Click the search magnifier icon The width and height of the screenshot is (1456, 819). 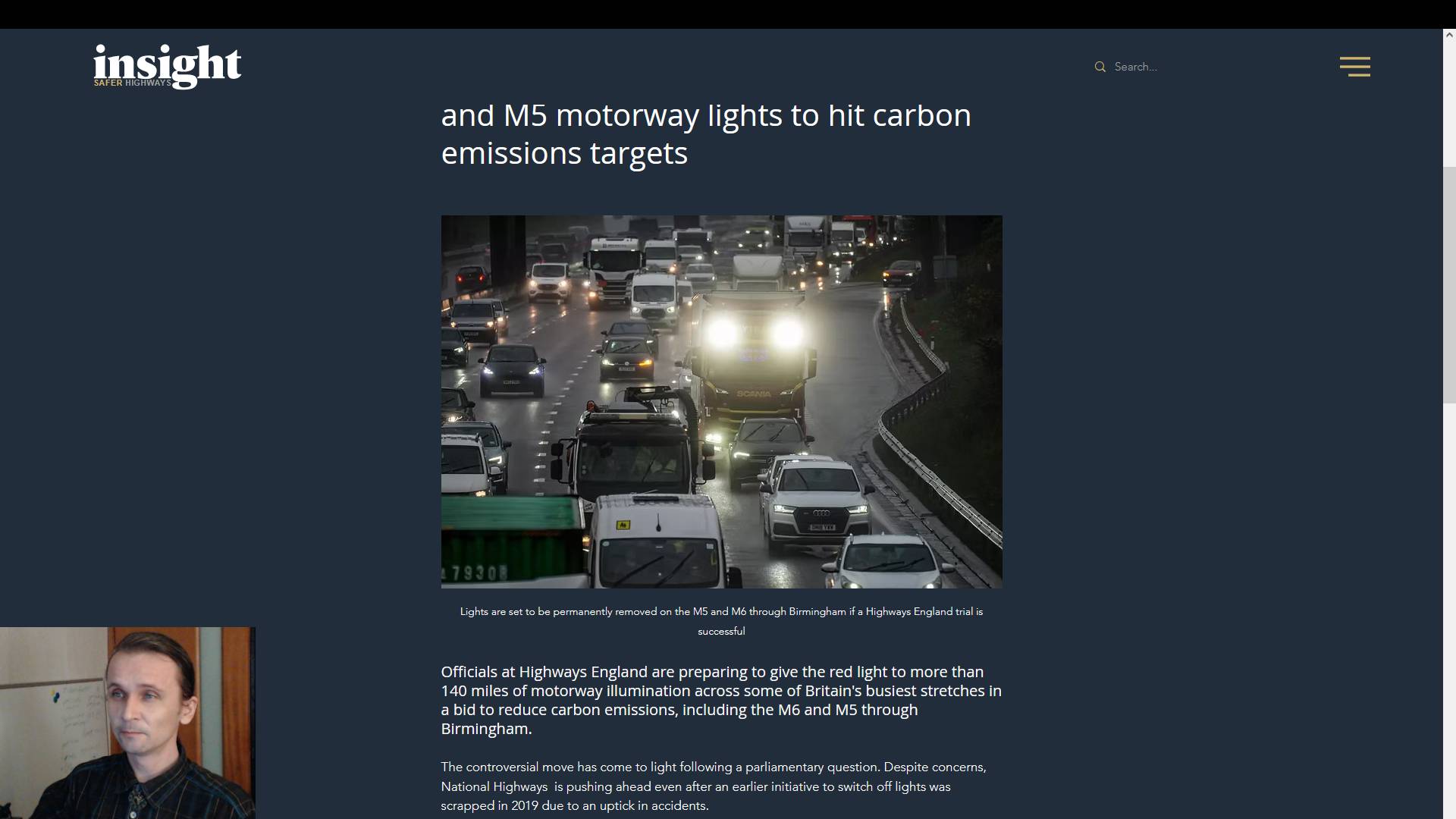click(1100, 67)
